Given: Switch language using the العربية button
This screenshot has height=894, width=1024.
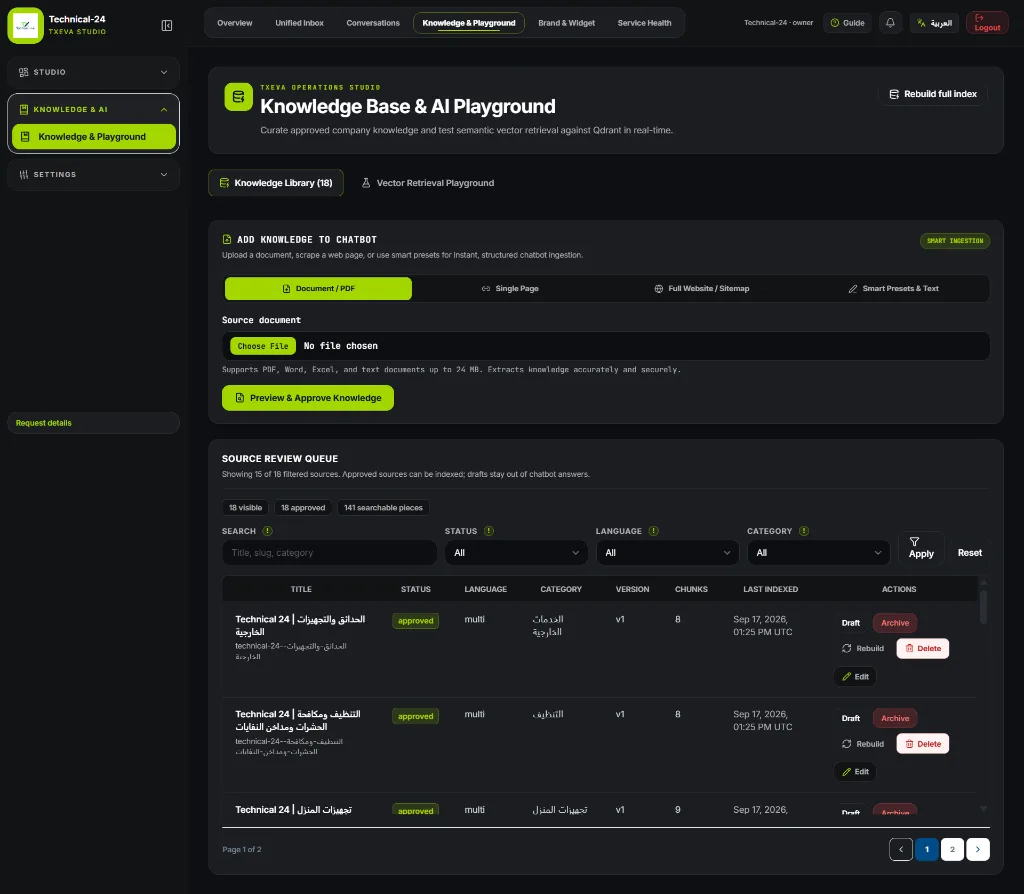Looking at the screenshot, I should 934,23.
